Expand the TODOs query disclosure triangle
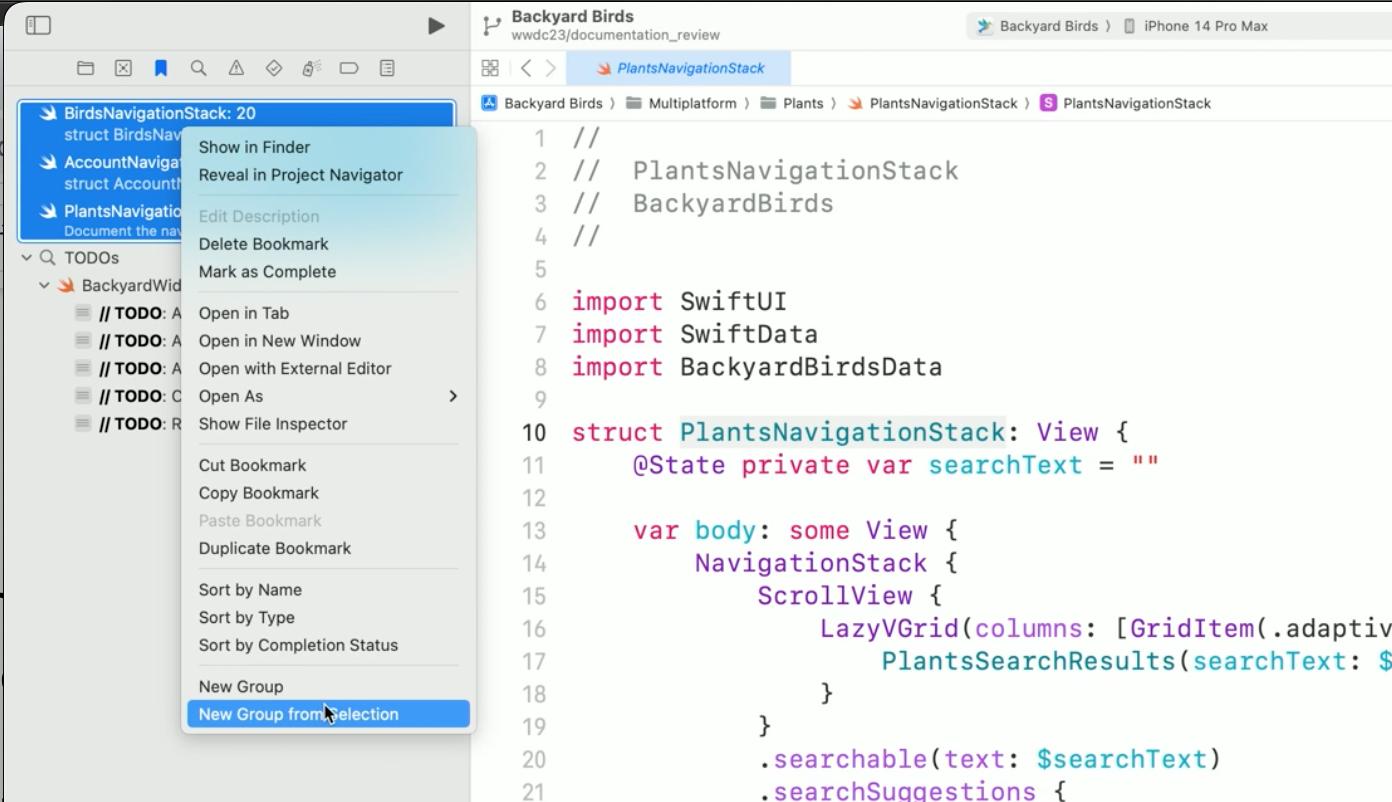This screenshot has width=1392, height=802. point(24,257)
